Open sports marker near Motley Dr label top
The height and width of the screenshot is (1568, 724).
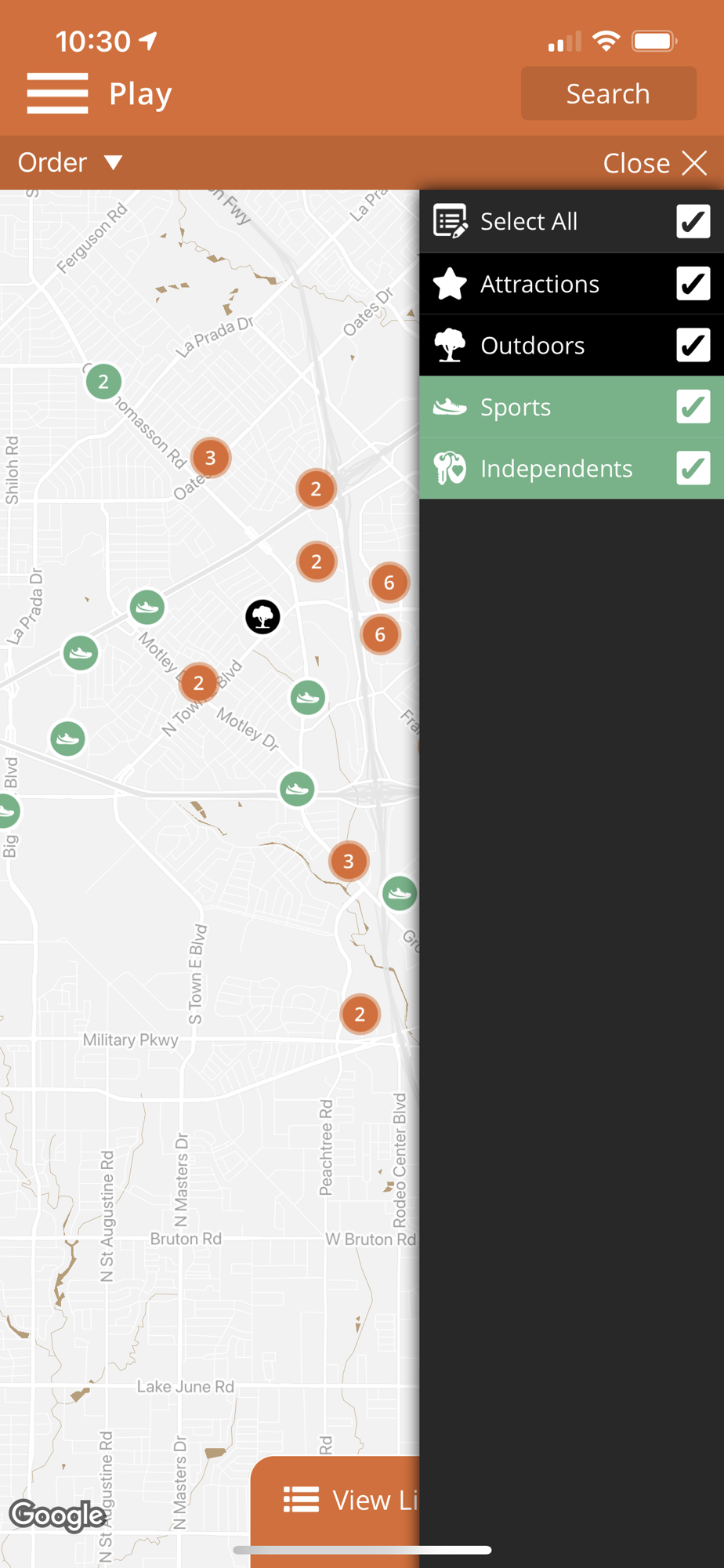(x=147, y=607)
